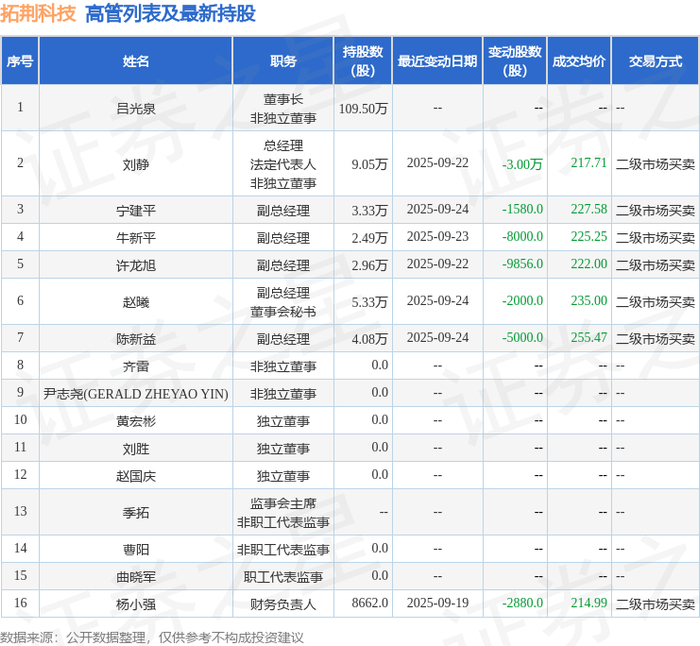Screen dimensions: 700x646
Task: Select the 最近变动日期 column header
Action: 438,61
